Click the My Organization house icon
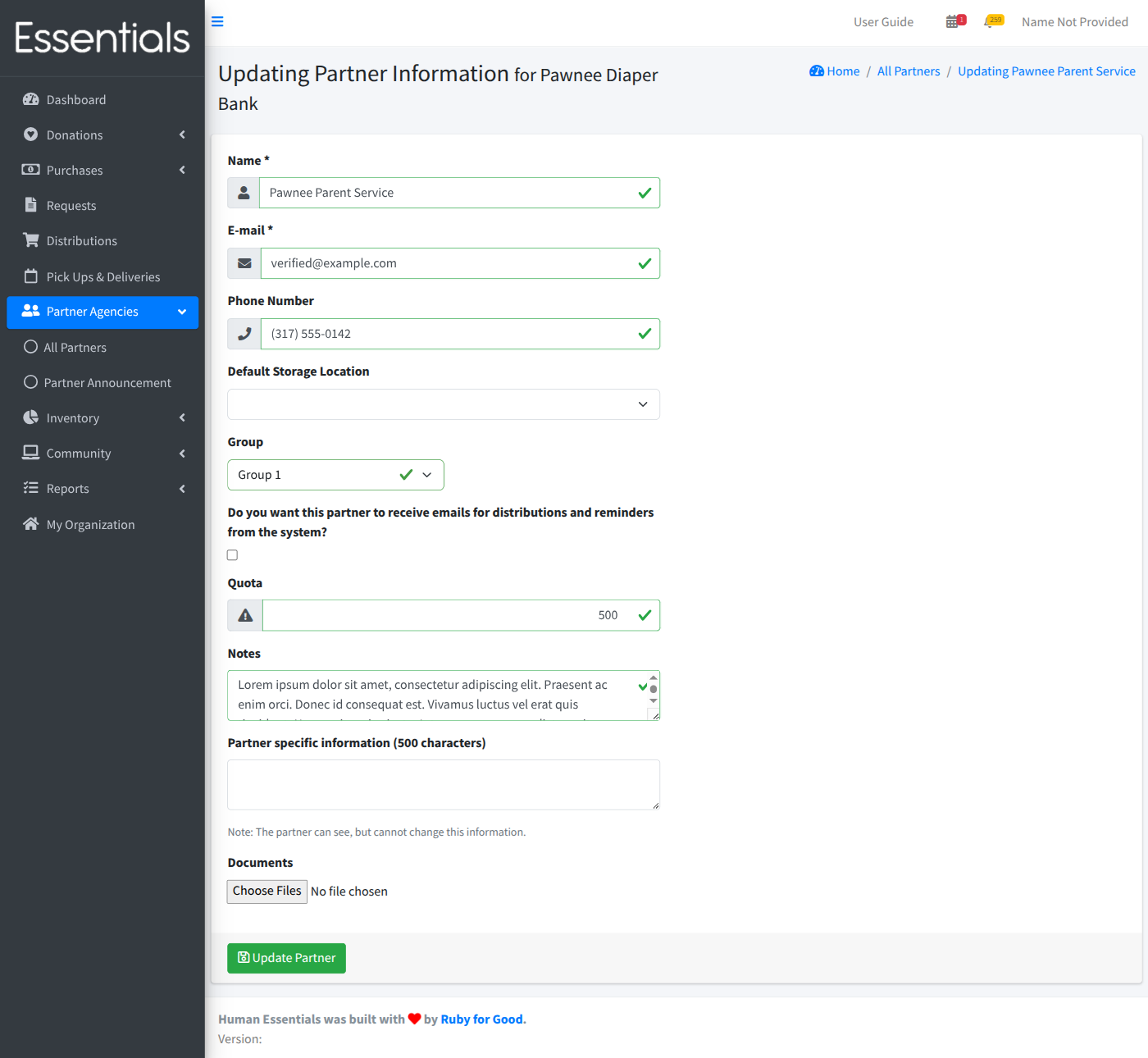 pyautogui.click(x=31, y=524)
